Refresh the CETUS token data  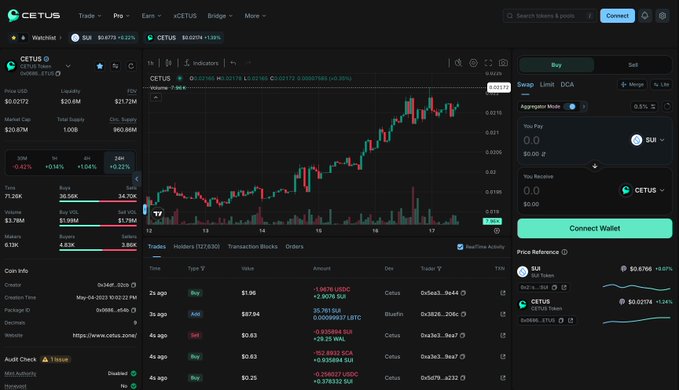click(x=131, y=66)
